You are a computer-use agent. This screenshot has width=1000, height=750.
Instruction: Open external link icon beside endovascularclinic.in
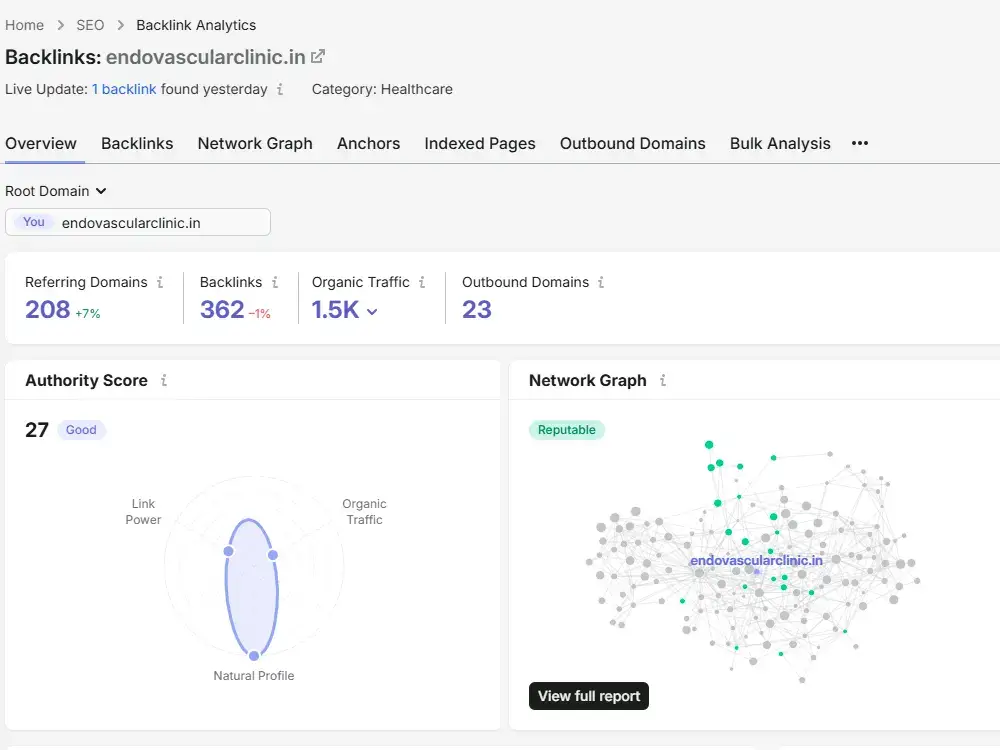pos(318,57)
